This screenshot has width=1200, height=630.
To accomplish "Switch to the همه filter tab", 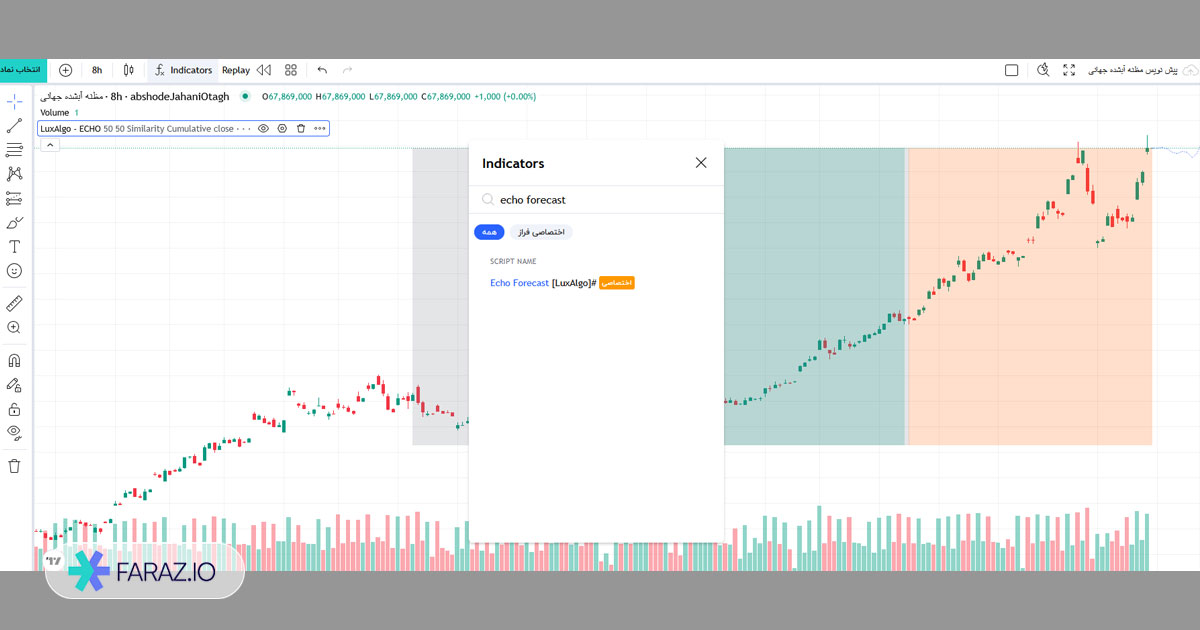I will (x=489, y=231).
